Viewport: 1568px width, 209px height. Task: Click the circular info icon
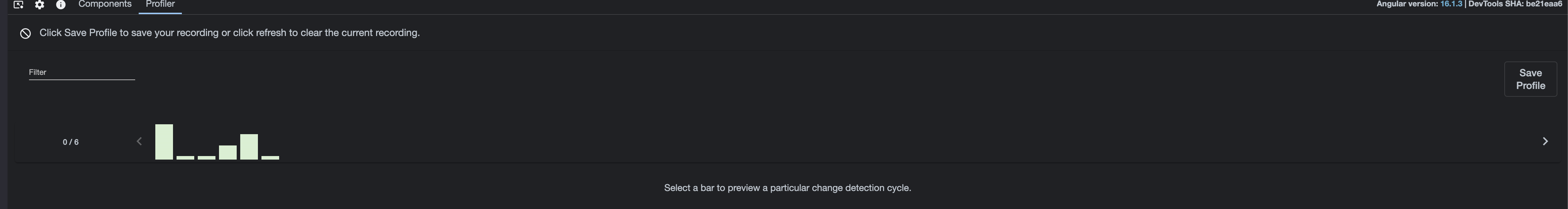pyautogui.click(x=60, y=5)
